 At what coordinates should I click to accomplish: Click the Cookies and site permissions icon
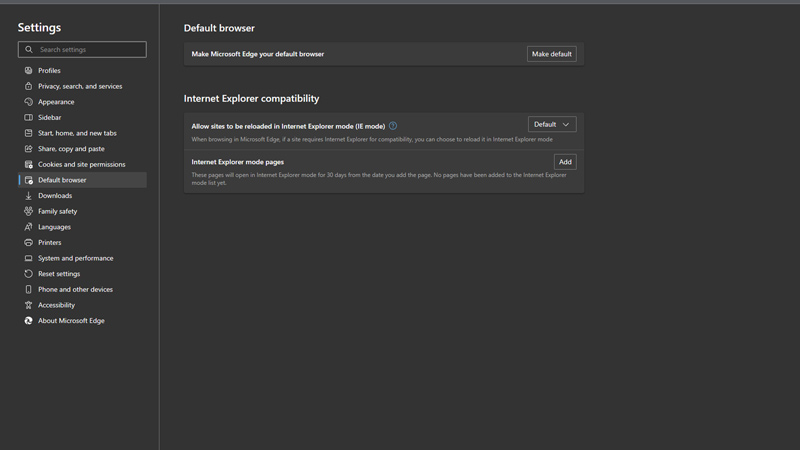pyautogui.click(x=29, y=164)
